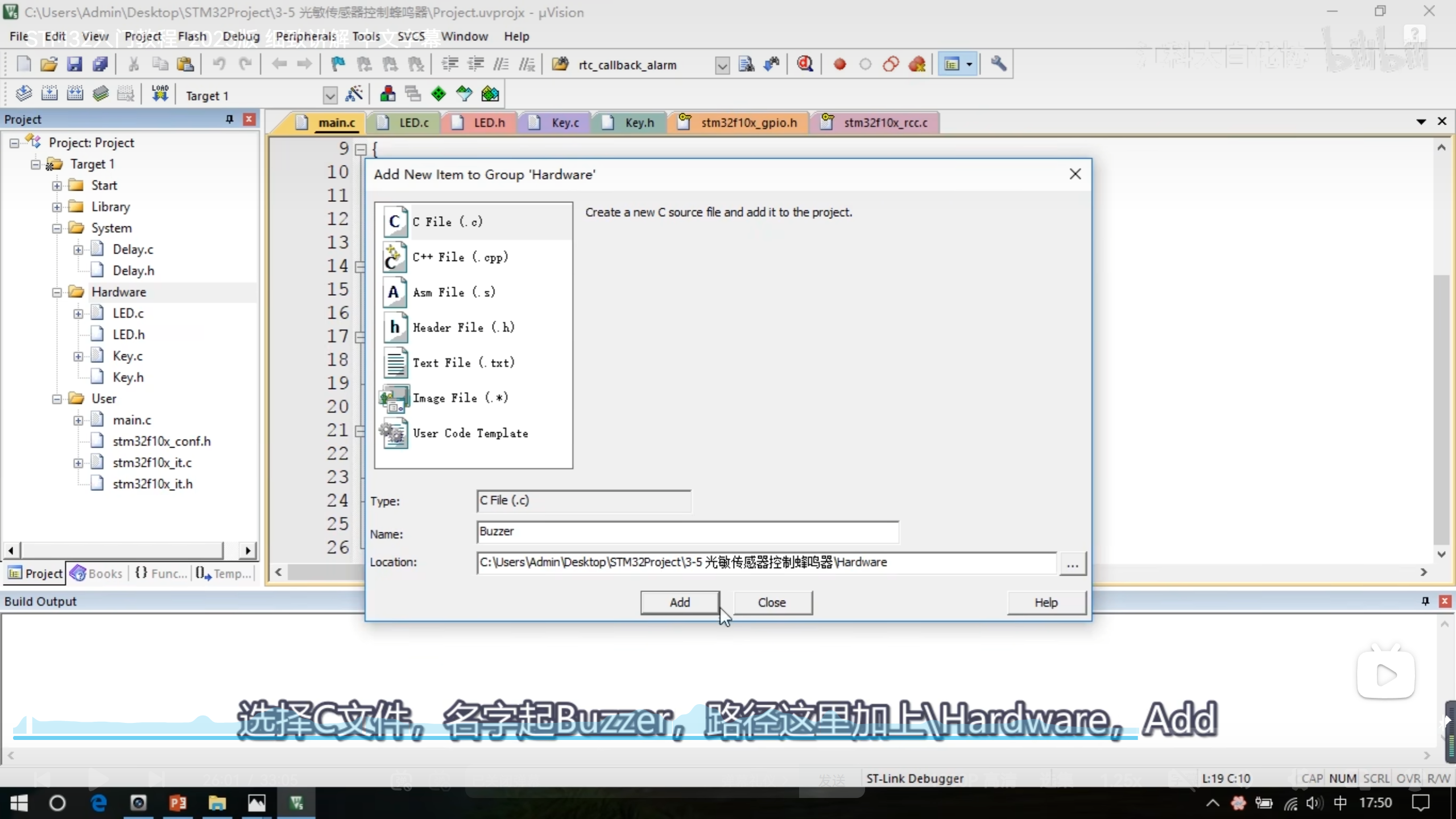The height and width of the screenshot is (819, 1456).
Task: Open the rtc_callback_alarm search dropdown
Action: point(722,65)
